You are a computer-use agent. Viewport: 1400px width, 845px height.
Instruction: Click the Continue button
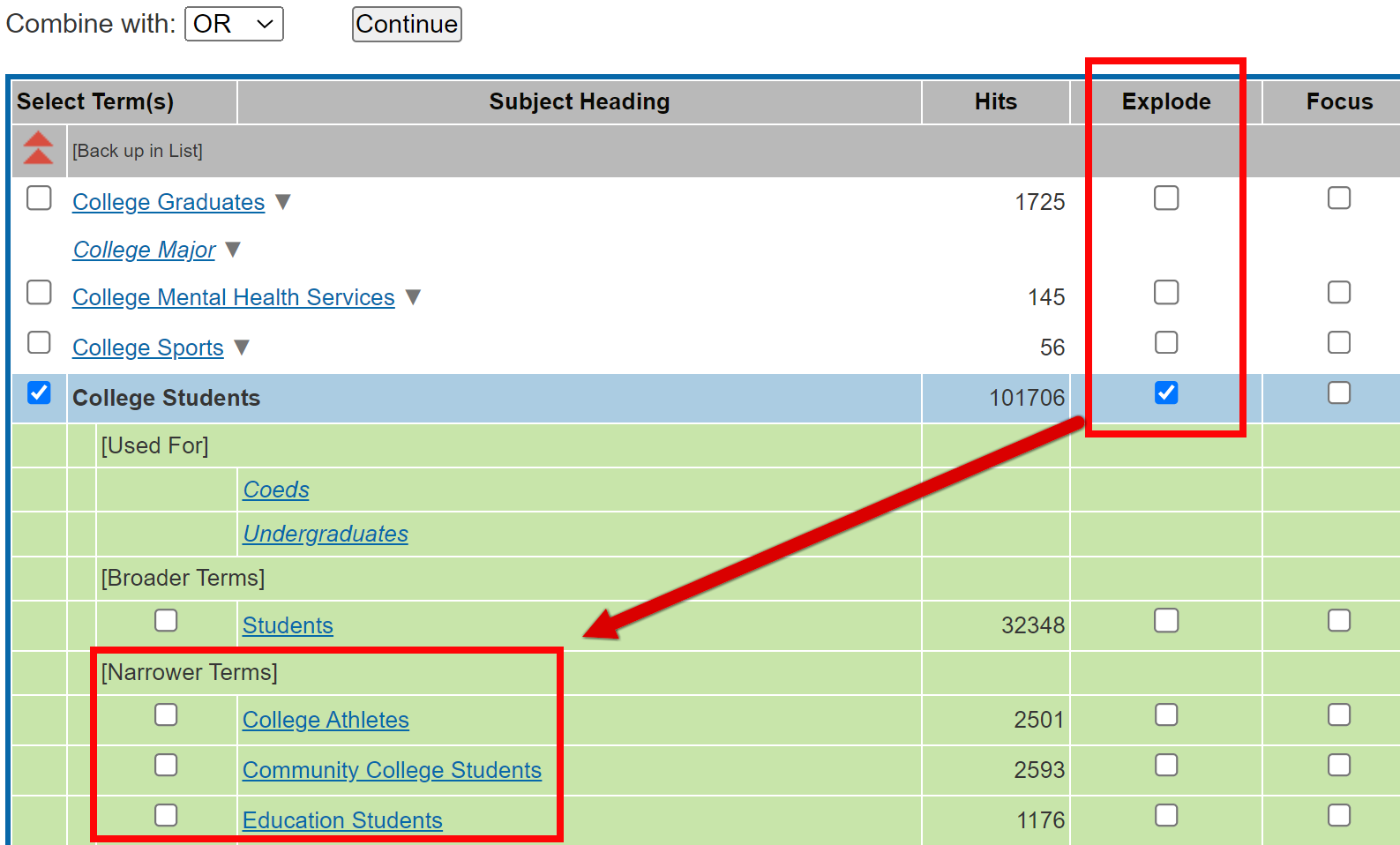[407, 24]
